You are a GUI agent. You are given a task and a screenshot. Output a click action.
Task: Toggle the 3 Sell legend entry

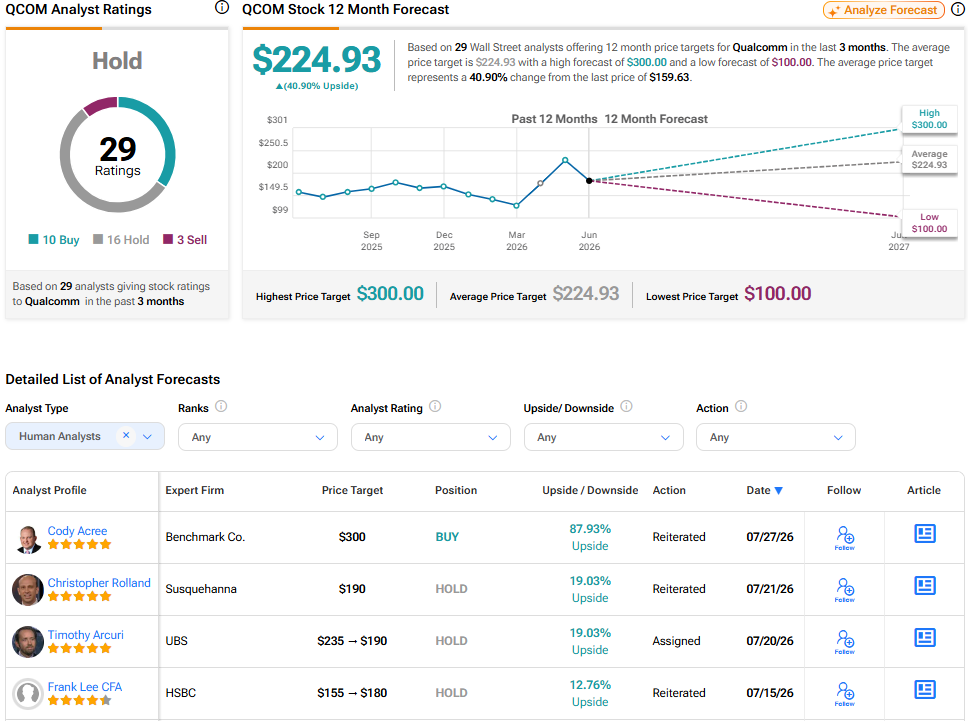pyautogui.click(x=185, y=240)
